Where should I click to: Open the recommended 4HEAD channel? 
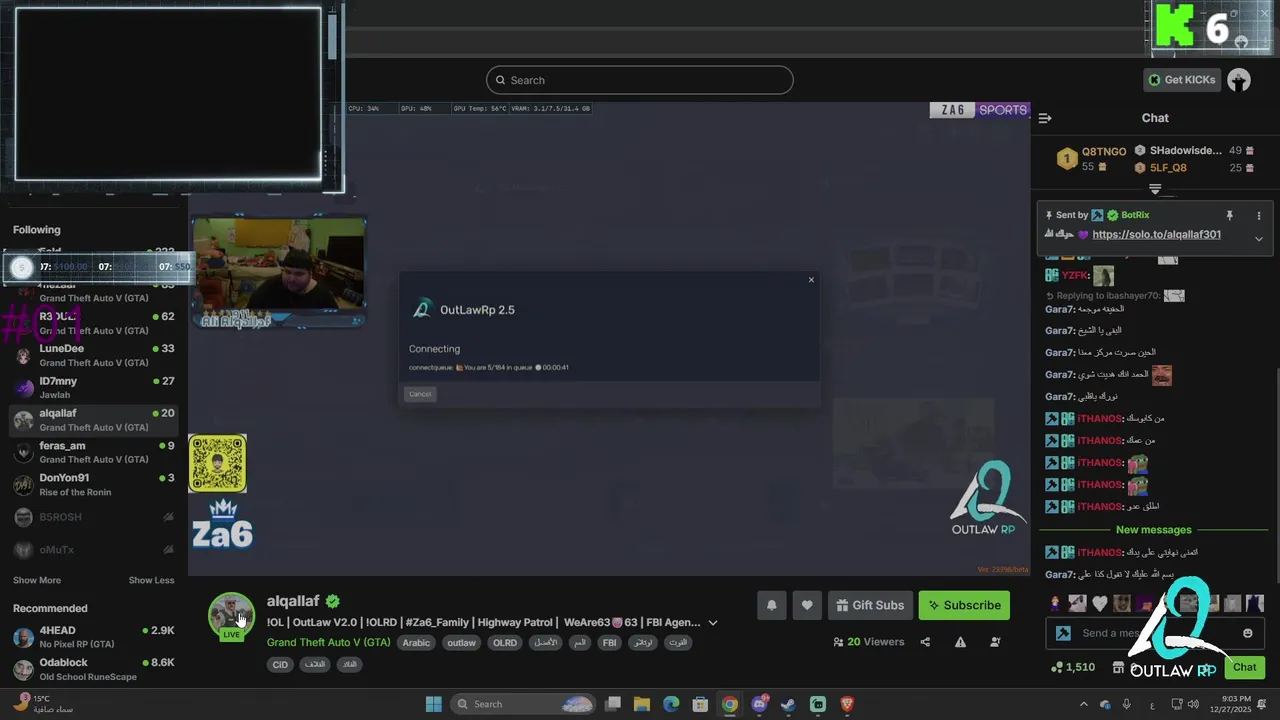tap(94, 637)
